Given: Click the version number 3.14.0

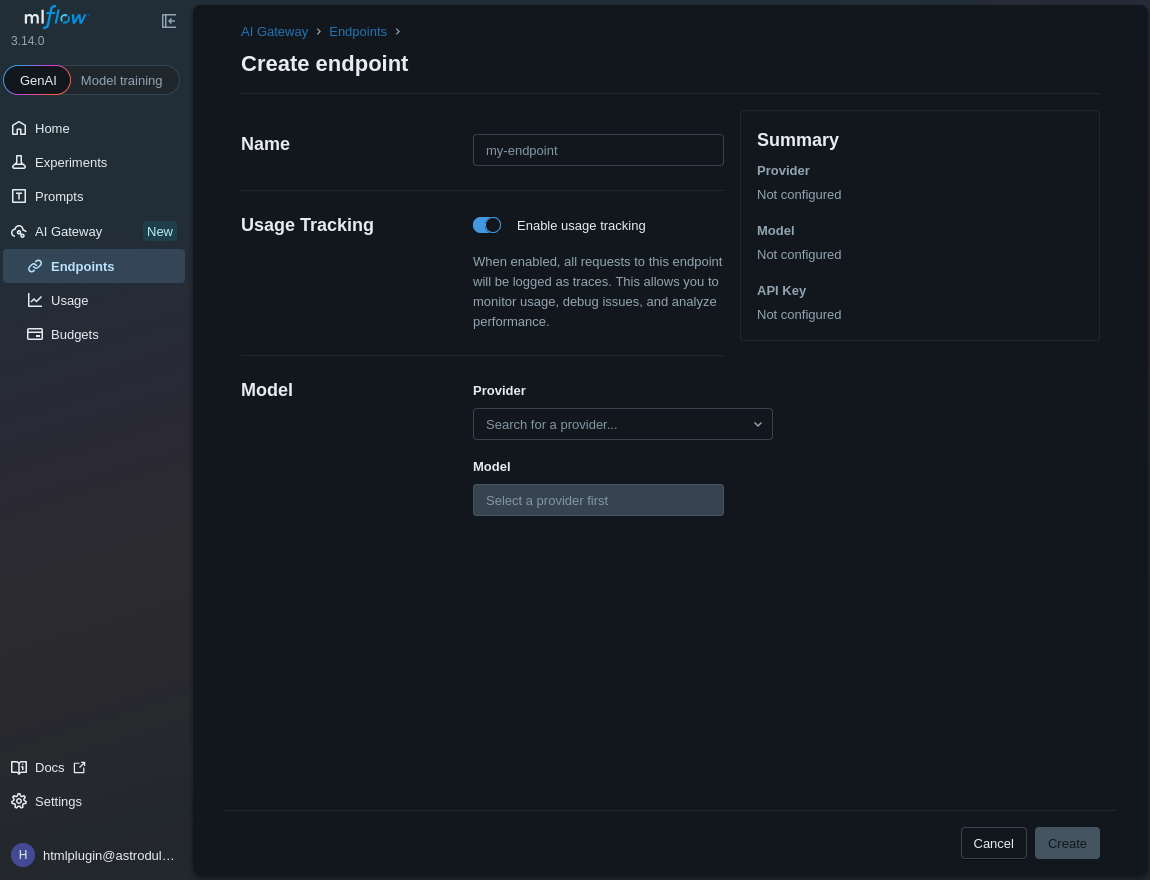Looking at the screenshot, I should (x=28, y=41).
